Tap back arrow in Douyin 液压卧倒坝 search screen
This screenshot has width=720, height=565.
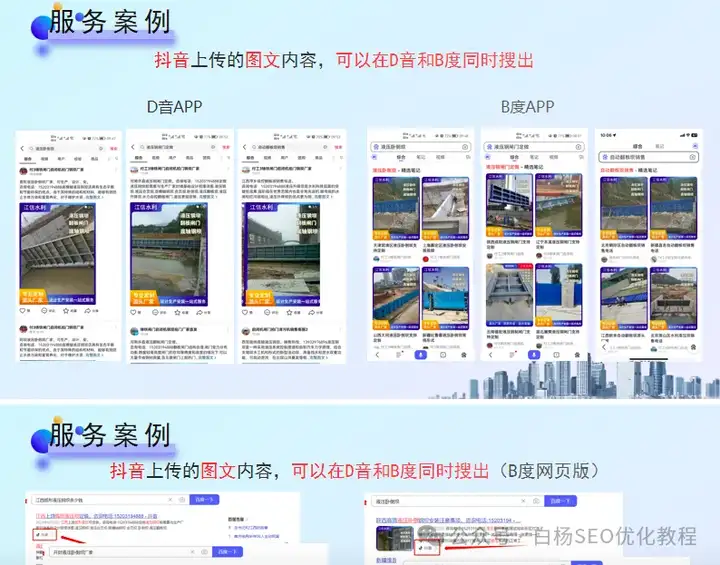click(22, 148)
